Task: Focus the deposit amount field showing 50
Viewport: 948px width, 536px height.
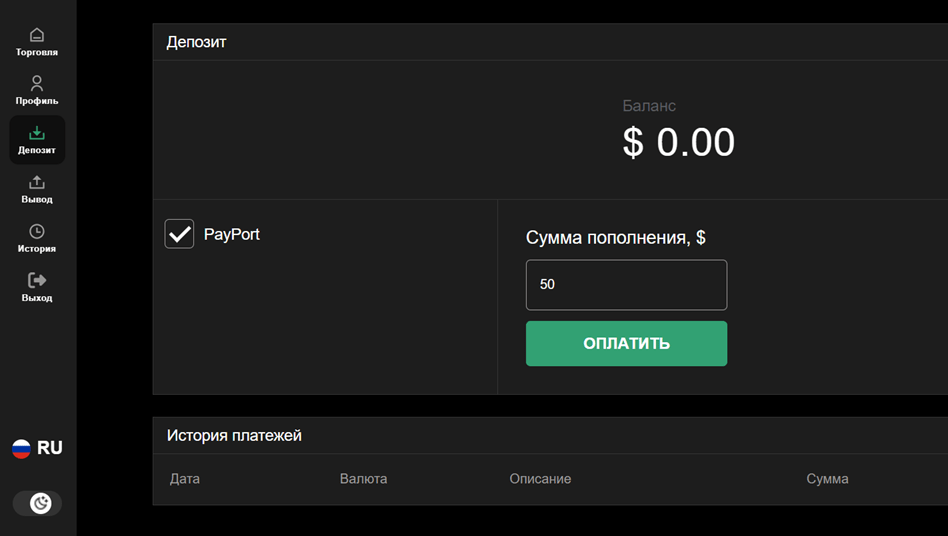Action: 626,285
